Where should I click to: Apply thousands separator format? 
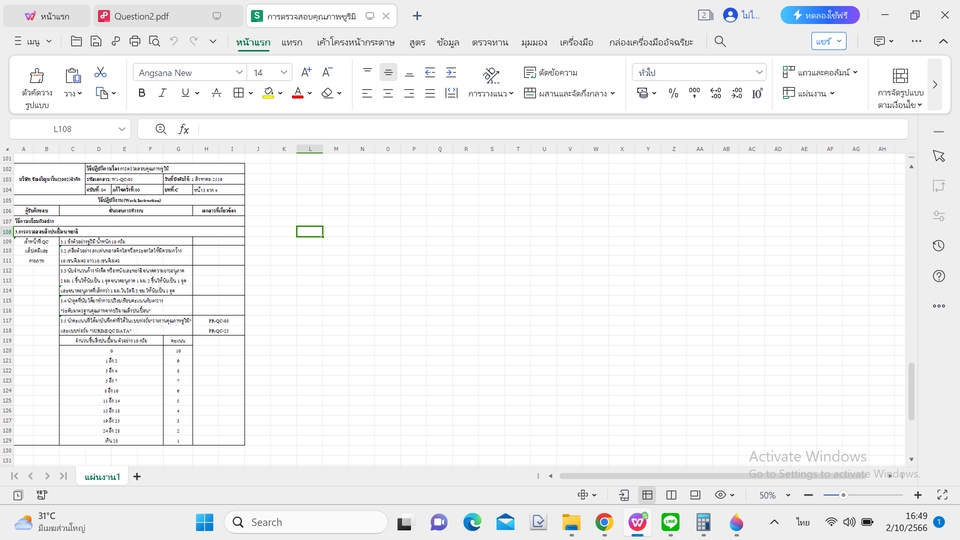coord(694,93)
